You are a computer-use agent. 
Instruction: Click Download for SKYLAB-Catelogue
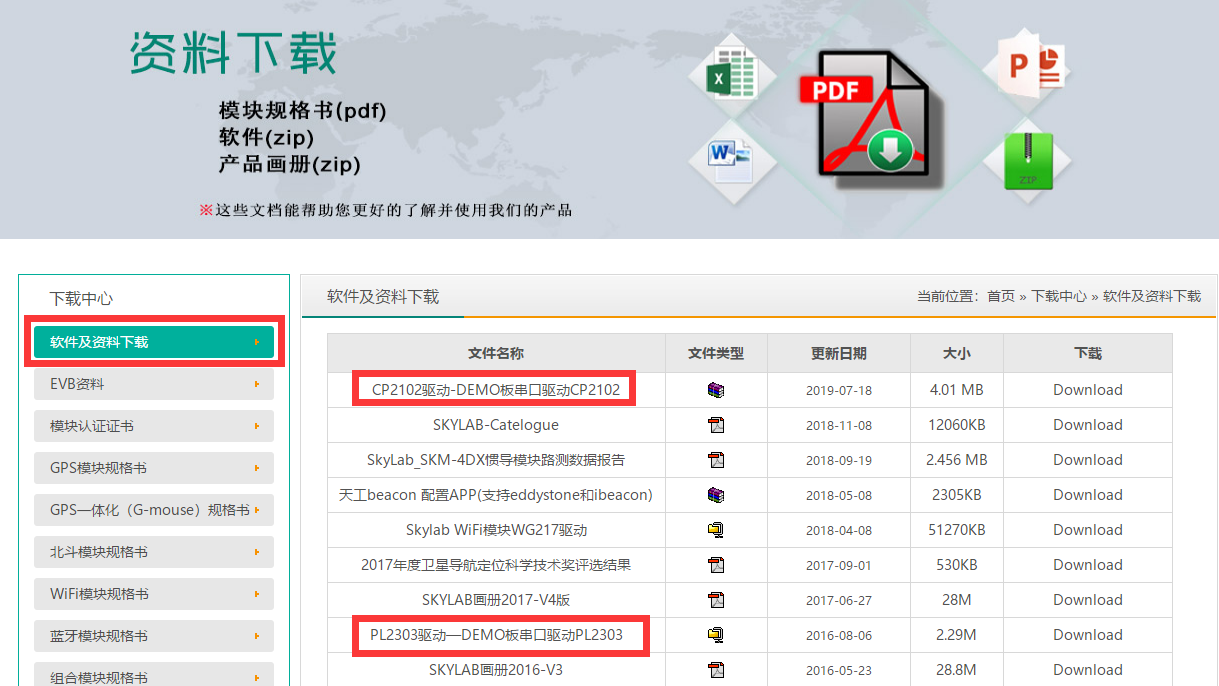1087,424
